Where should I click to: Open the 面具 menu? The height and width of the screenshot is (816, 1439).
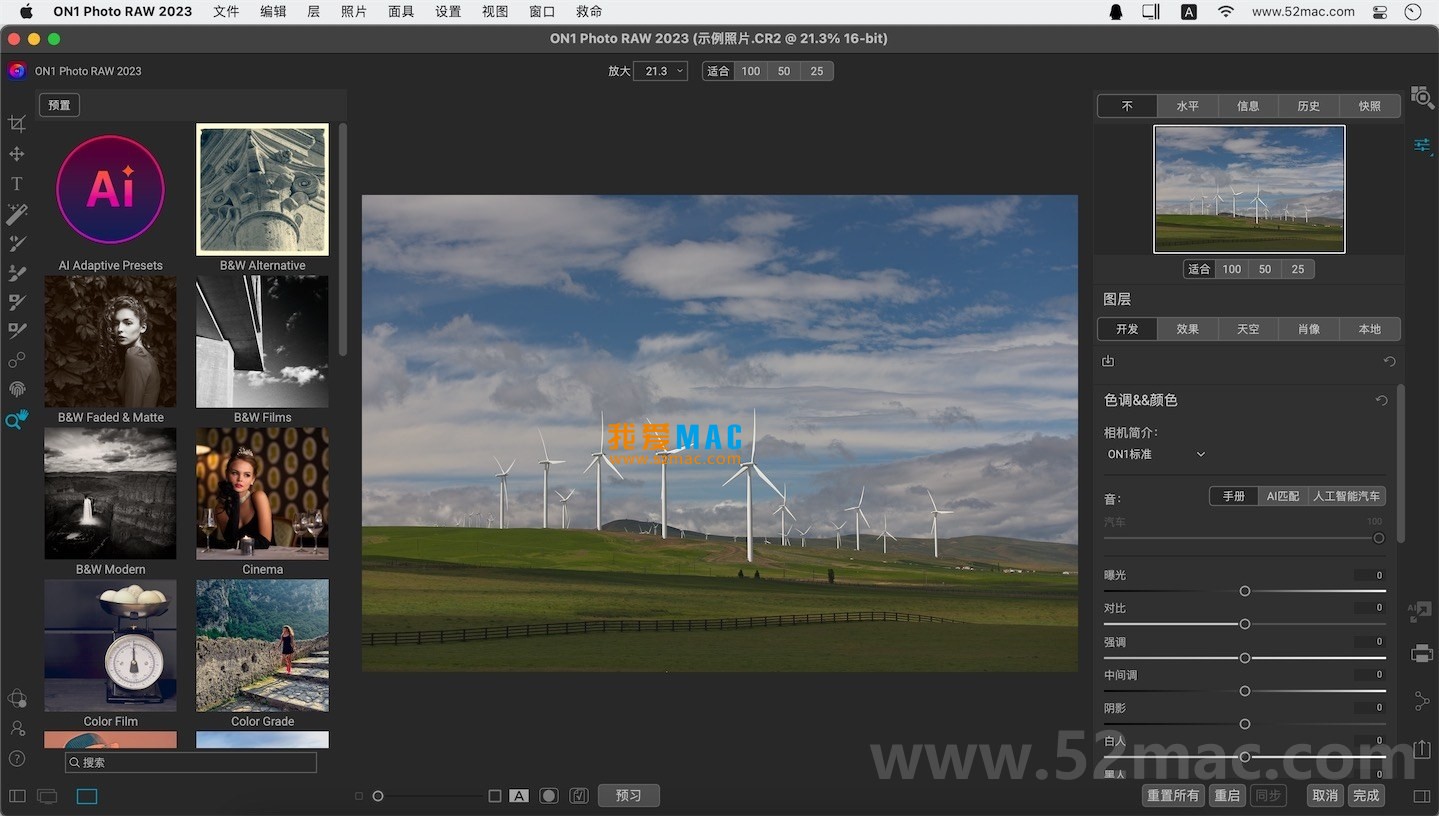click(401, 12)
